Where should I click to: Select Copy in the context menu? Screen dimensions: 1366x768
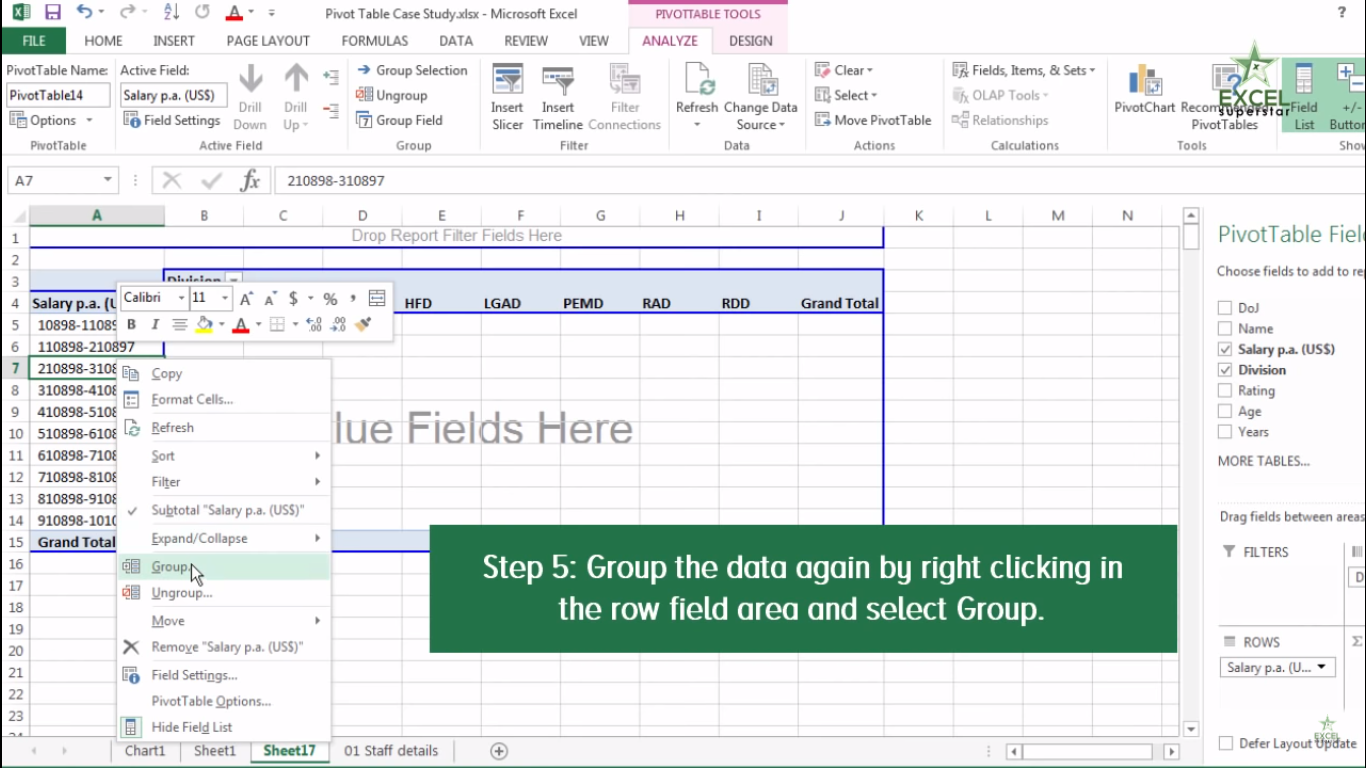point(224,373)
